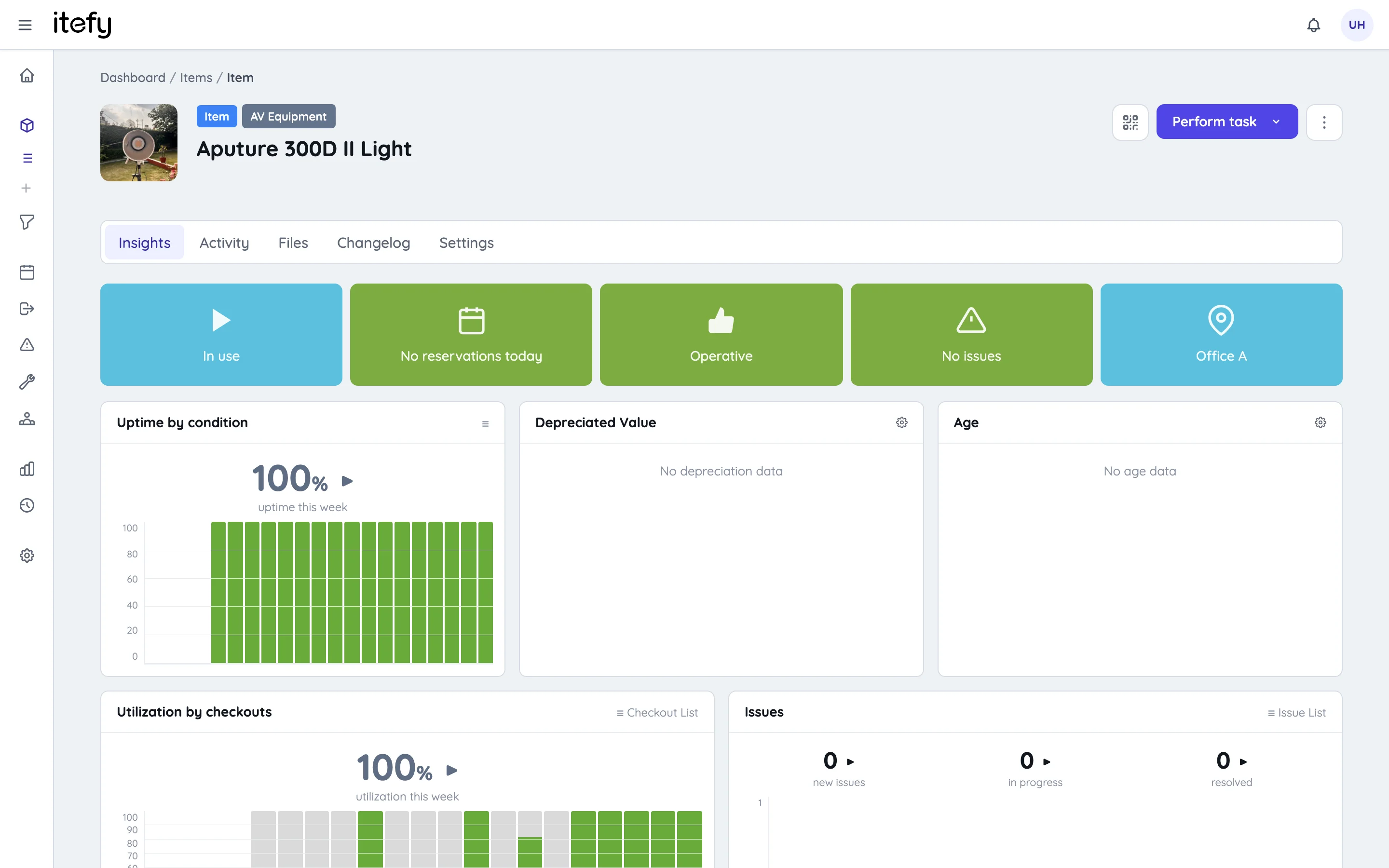This screenshot has width=1389, height=868.
Task: Click the itefy logo
Action: 82,24
